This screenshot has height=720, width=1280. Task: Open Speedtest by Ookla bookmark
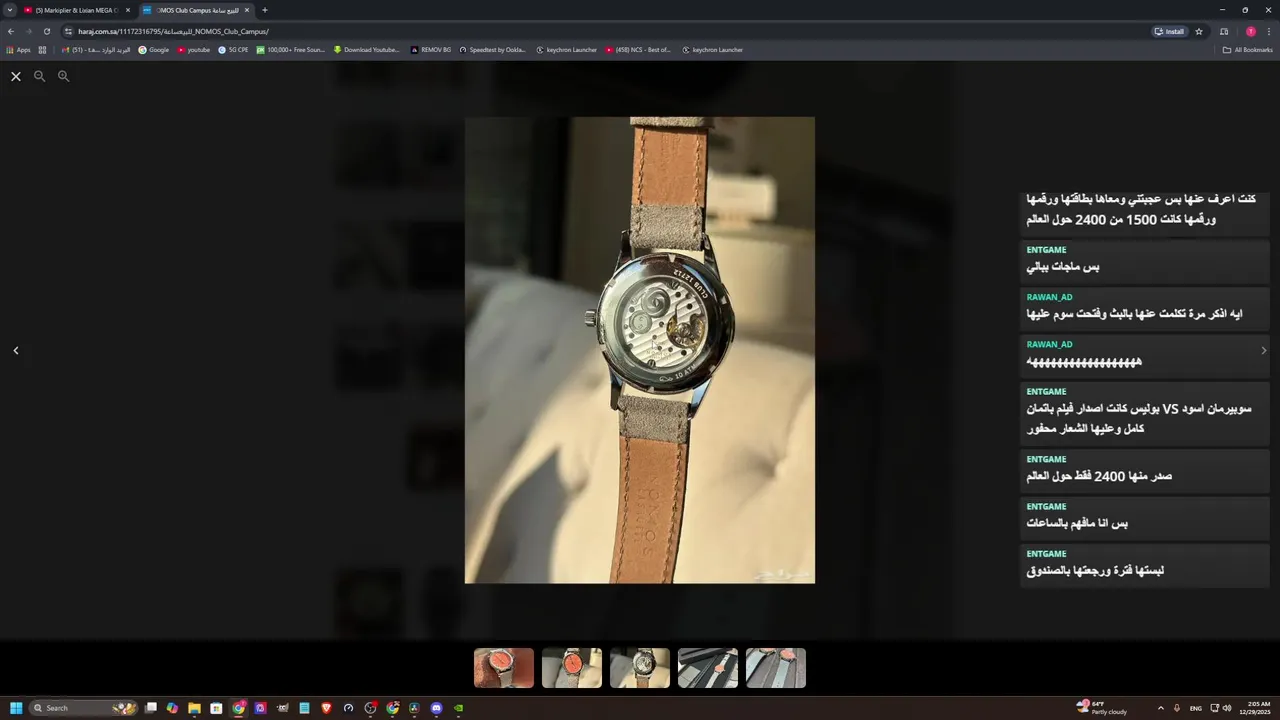(x=492, y=50)
